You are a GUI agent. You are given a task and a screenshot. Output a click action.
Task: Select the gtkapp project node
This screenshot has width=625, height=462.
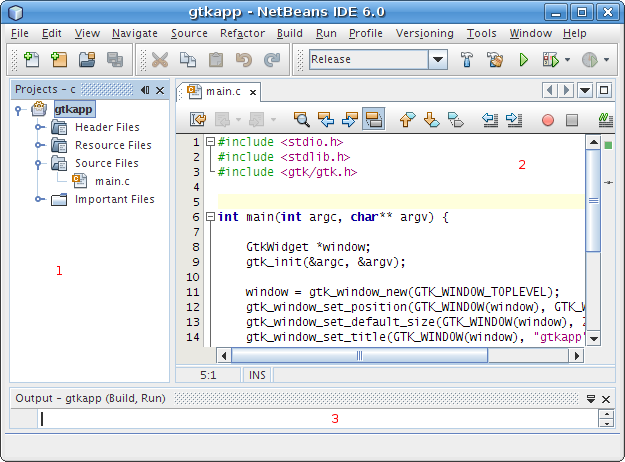(x=74, y=109)
